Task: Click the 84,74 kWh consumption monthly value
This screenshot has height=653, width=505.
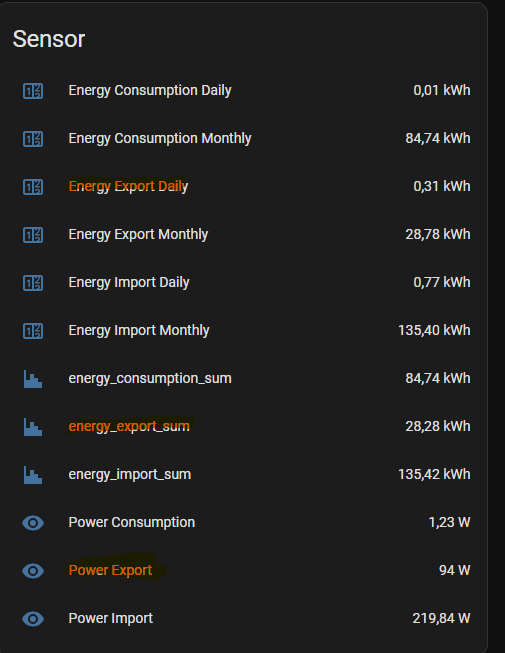Action: pyautogui.click(x=438, y=138)
